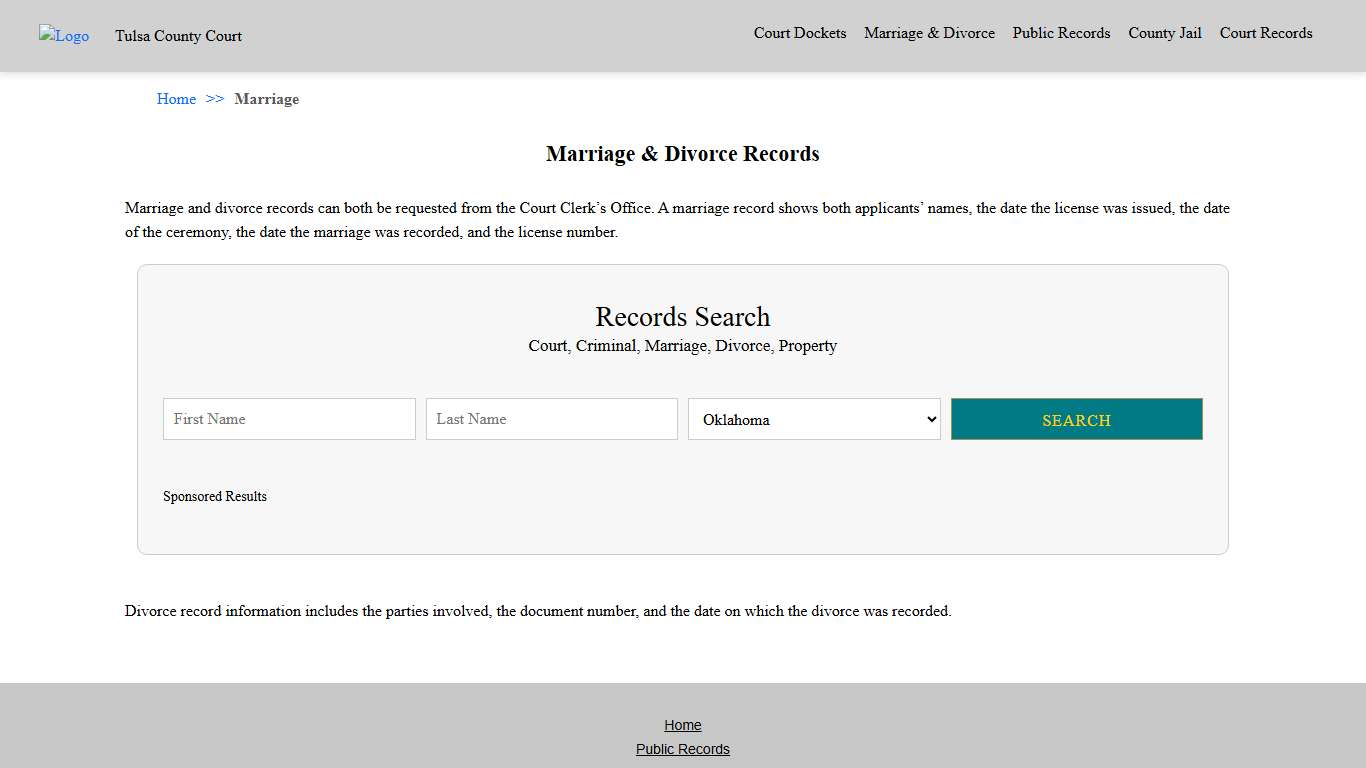
Task: Open Public Records from the header navigation
Action: [x=1061, y=33]
